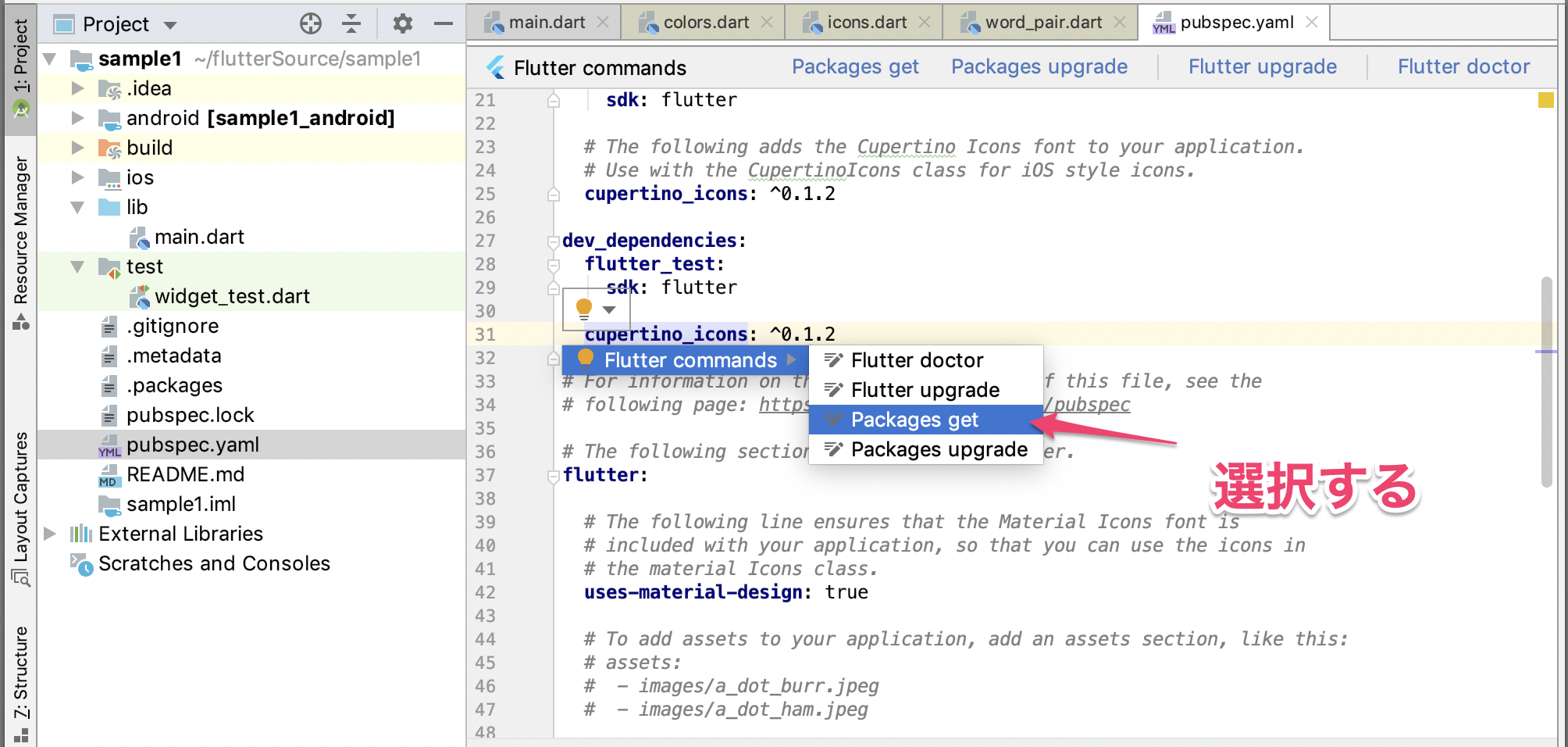
Task: Open the Project view dropdown
Action: click(x=170, y=25)
